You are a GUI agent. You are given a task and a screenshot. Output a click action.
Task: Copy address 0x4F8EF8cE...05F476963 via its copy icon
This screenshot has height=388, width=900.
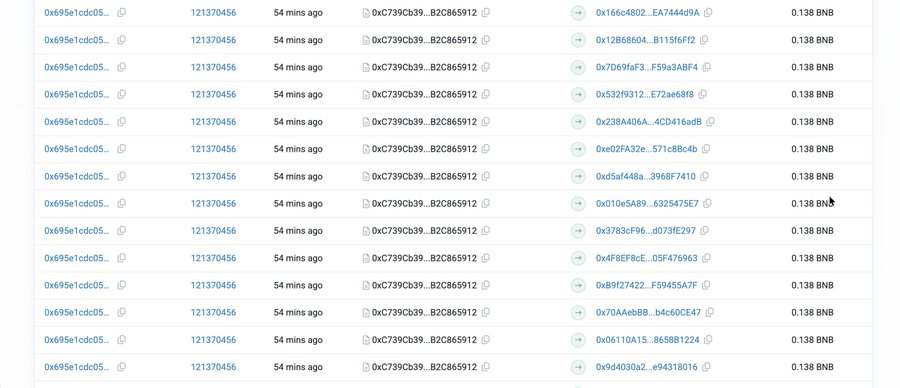pos(707,258)
